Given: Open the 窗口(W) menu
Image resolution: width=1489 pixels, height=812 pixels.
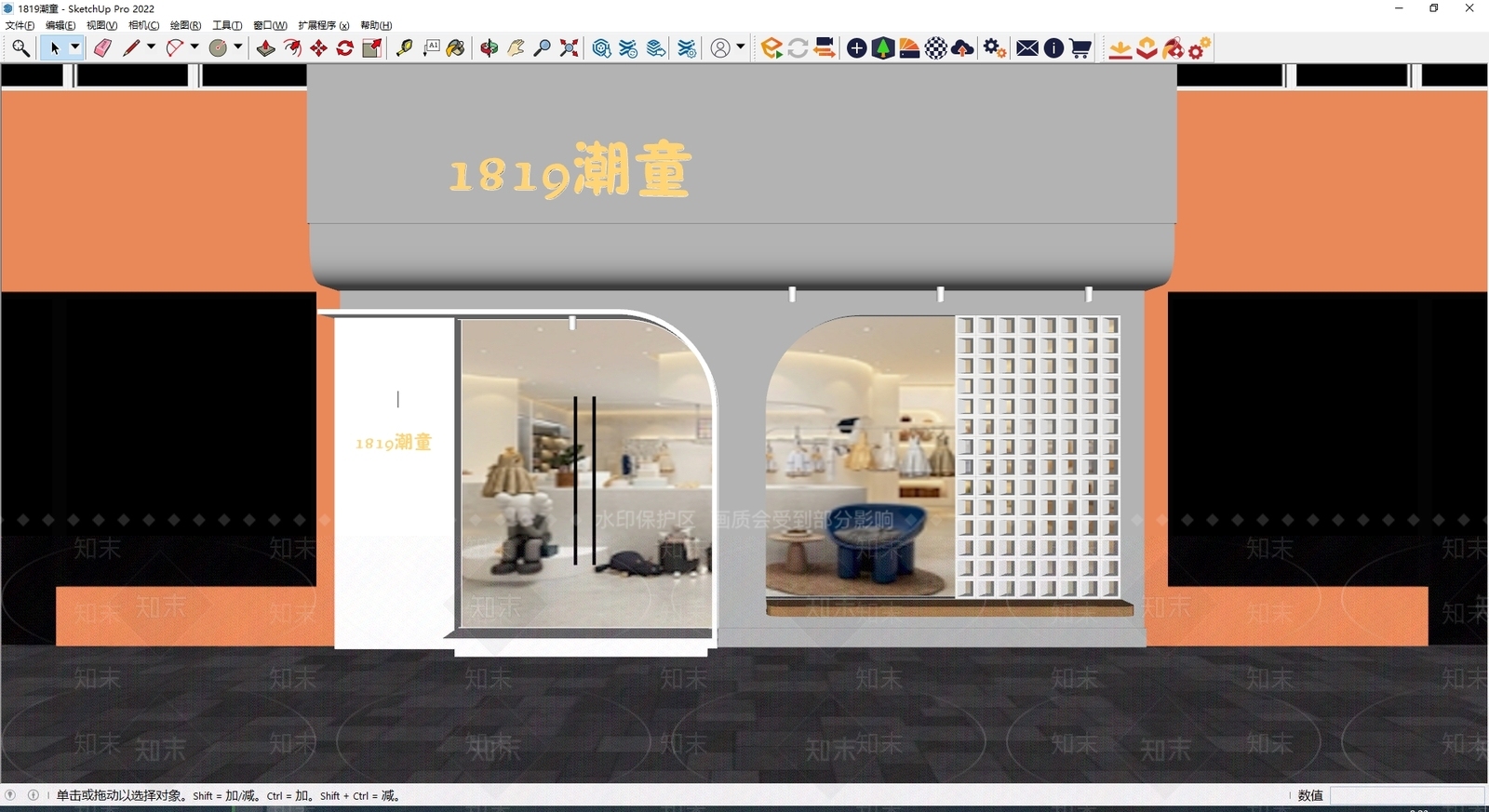Looking at the screenshot, I should (x=270, y=25).
